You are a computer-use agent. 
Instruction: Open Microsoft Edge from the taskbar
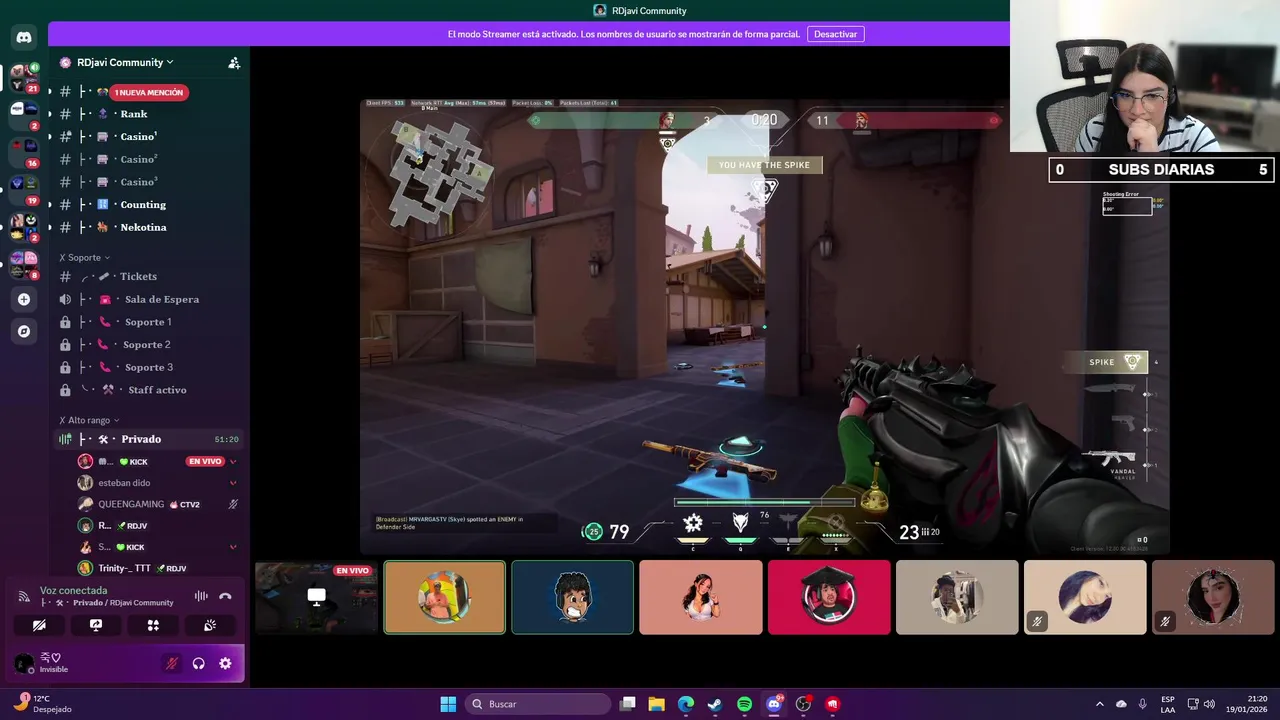(x=686, y=704)
